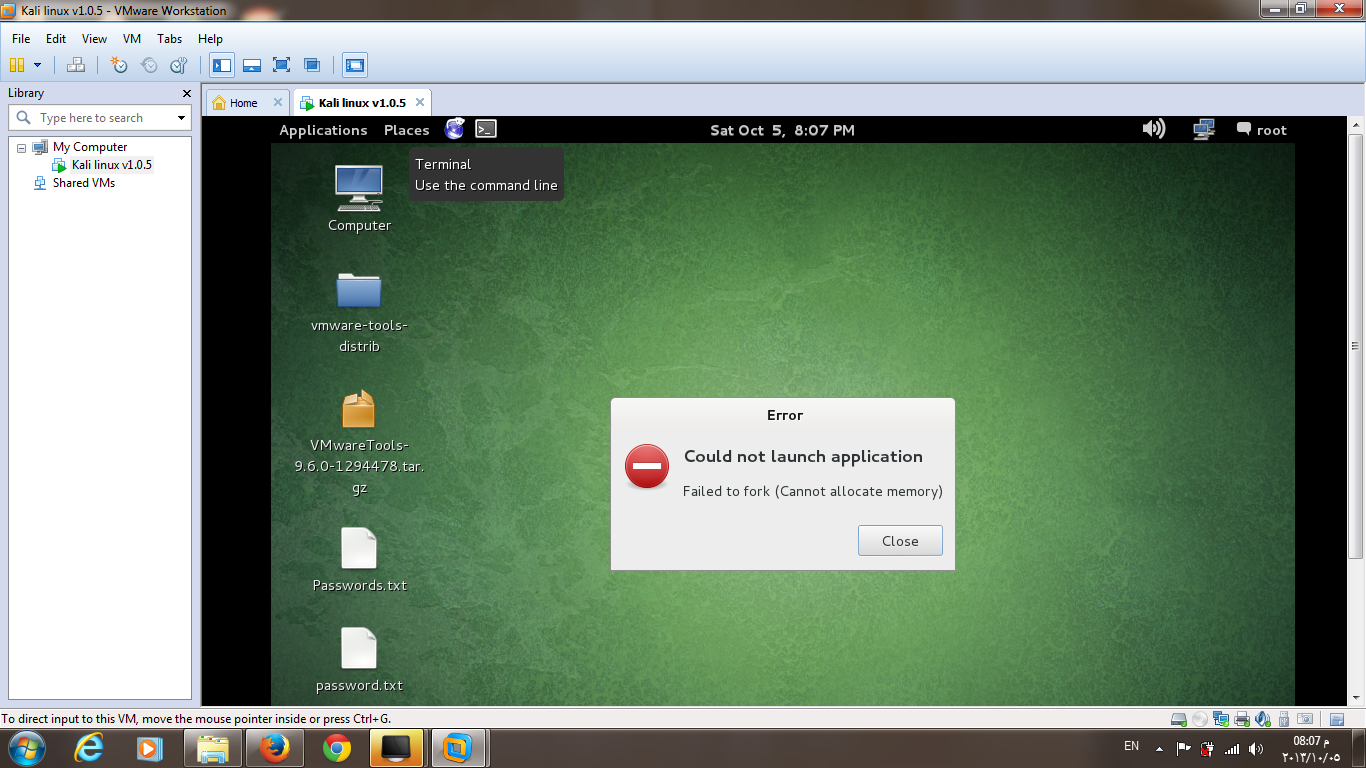The image size is (1366, 768).
Task: Click the Windows tray volume speaker icon
Action: (x=1256, y=748)
